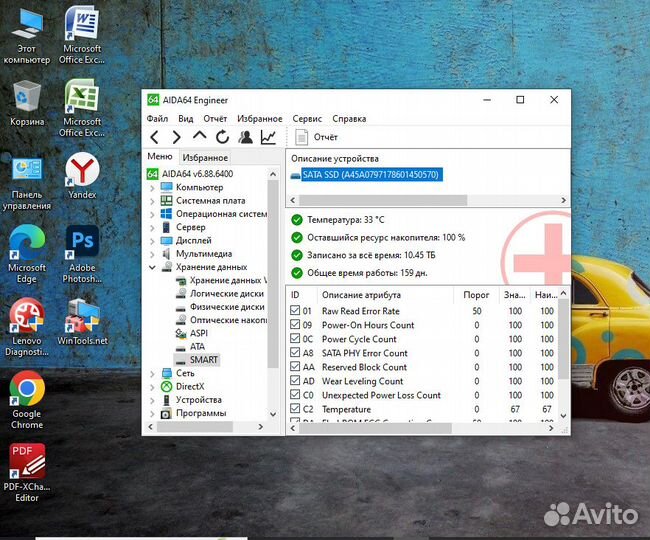Screen dimensions: 650x540
Task: Toggle the Raw Read Error Rate checkbox
Action: click(x=295, y=311)
